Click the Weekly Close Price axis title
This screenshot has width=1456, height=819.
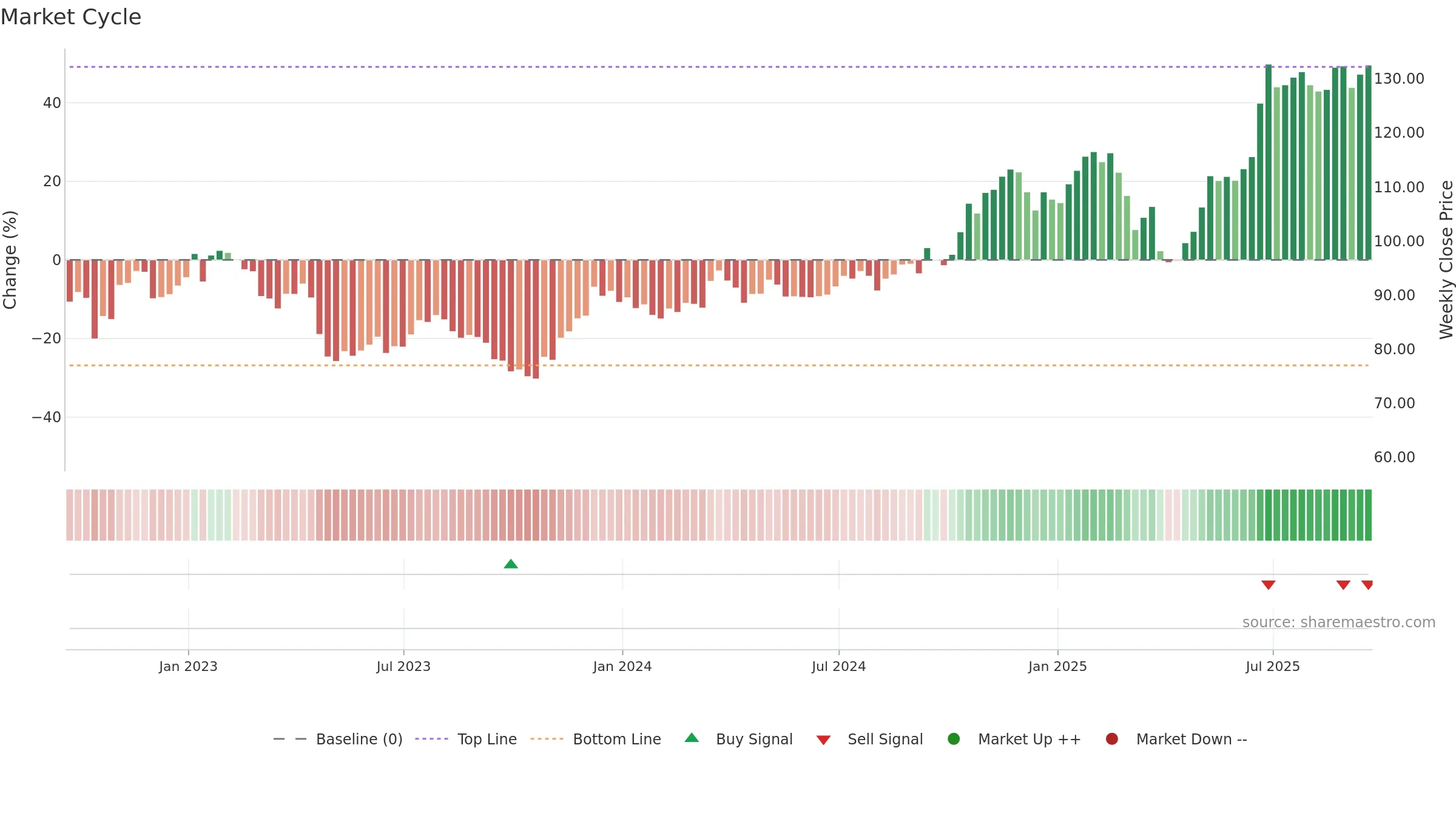[x=1446, y=260]
